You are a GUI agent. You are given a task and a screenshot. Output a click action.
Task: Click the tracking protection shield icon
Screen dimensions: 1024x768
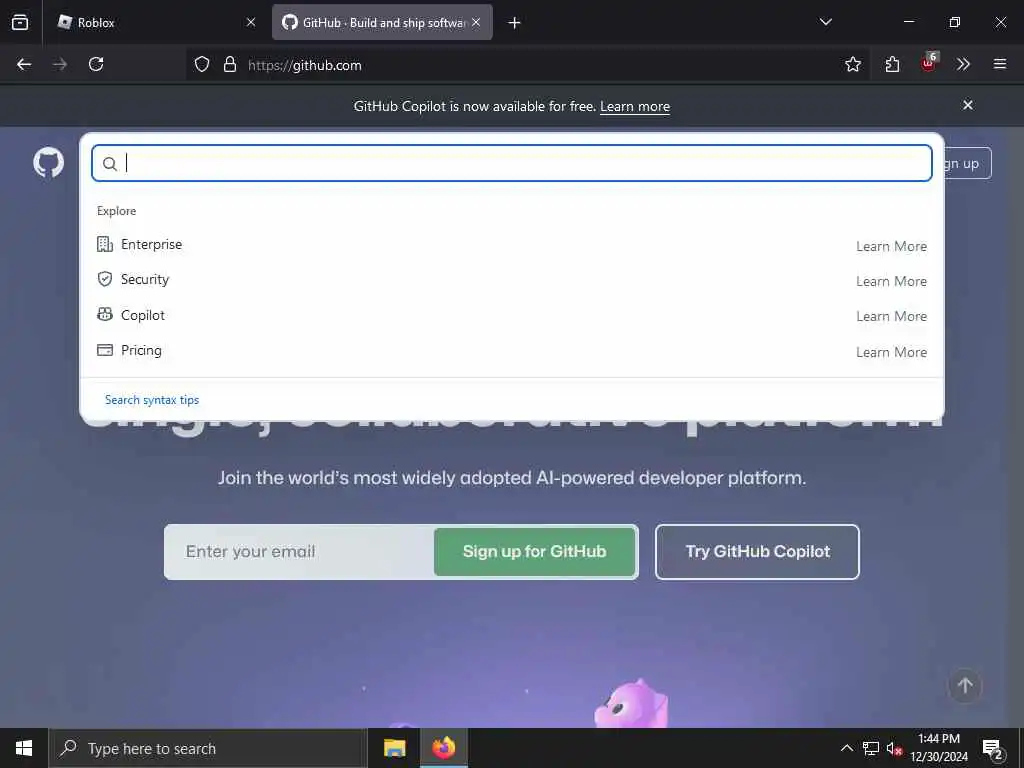point(202,64)
